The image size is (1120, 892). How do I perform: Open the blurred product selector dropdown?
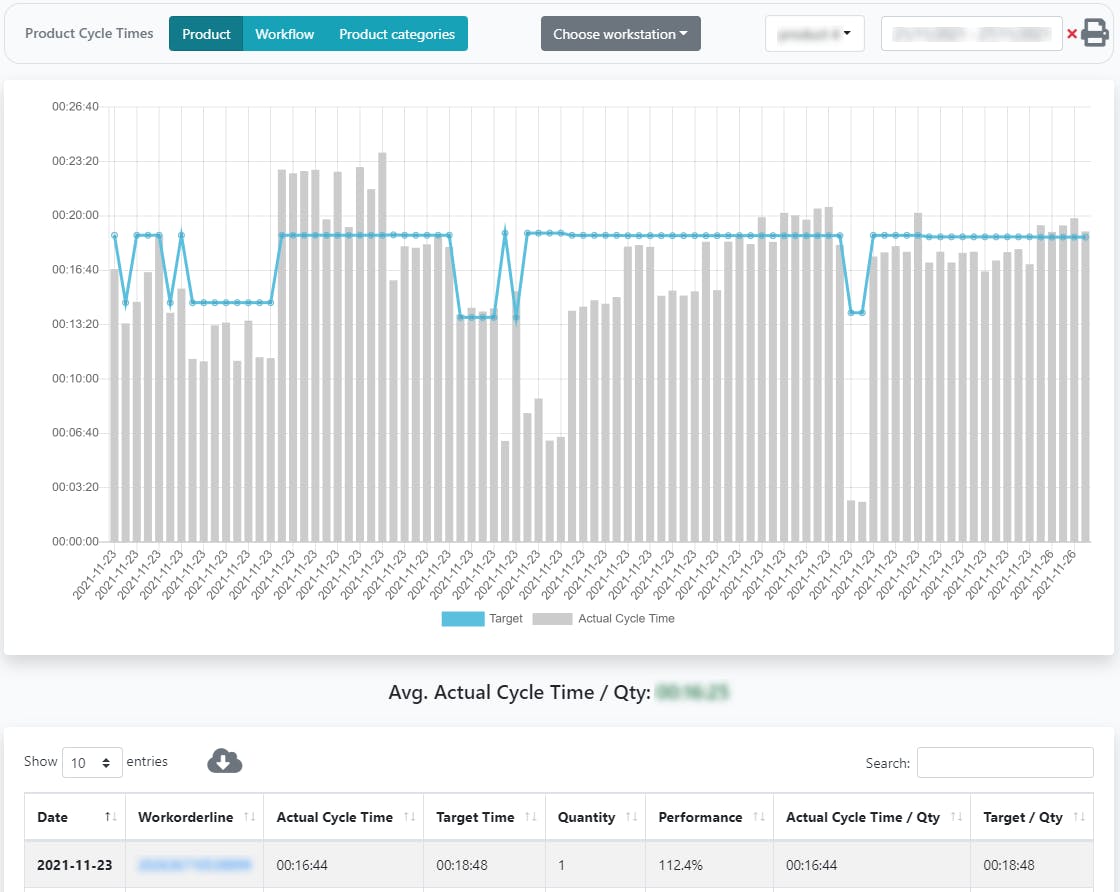[815, 34]
